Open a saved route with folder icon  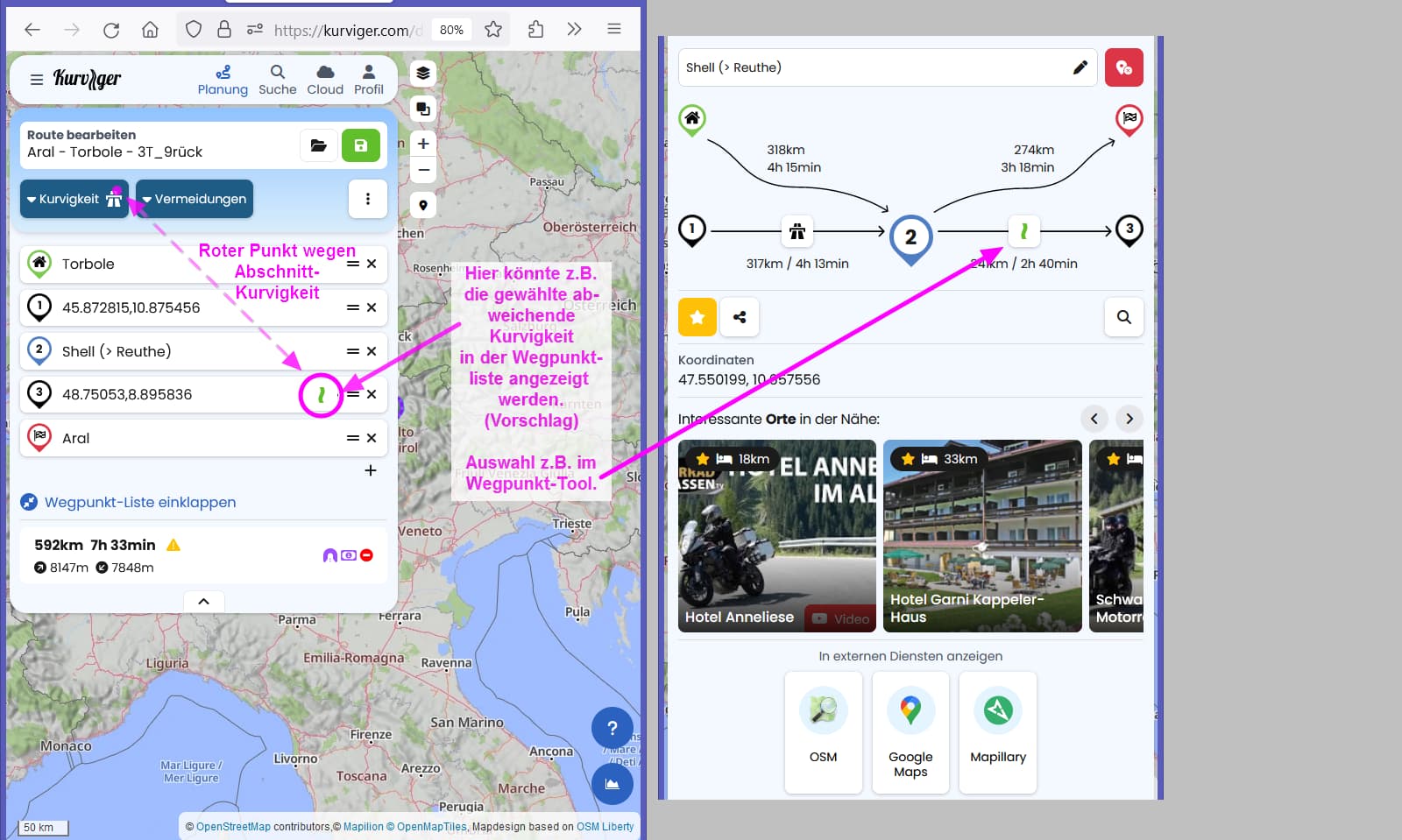pyautogui.click(x=319, y=145)
